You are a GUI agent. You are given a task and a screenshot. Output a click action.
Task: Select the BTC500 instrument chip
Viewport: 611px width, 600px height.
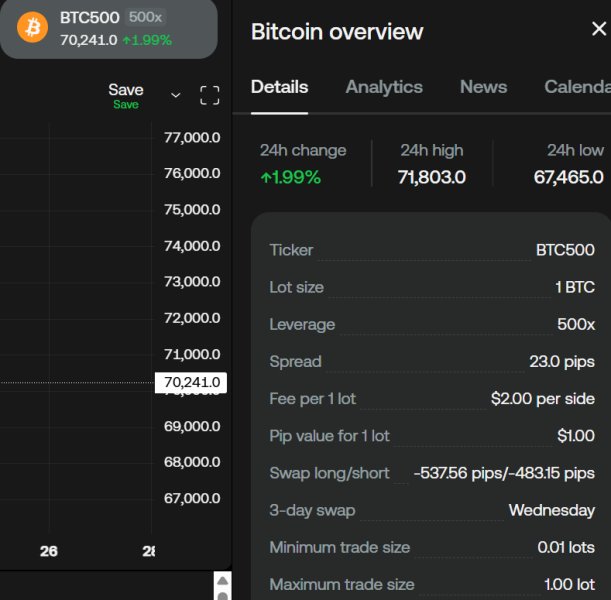point(90,18)
